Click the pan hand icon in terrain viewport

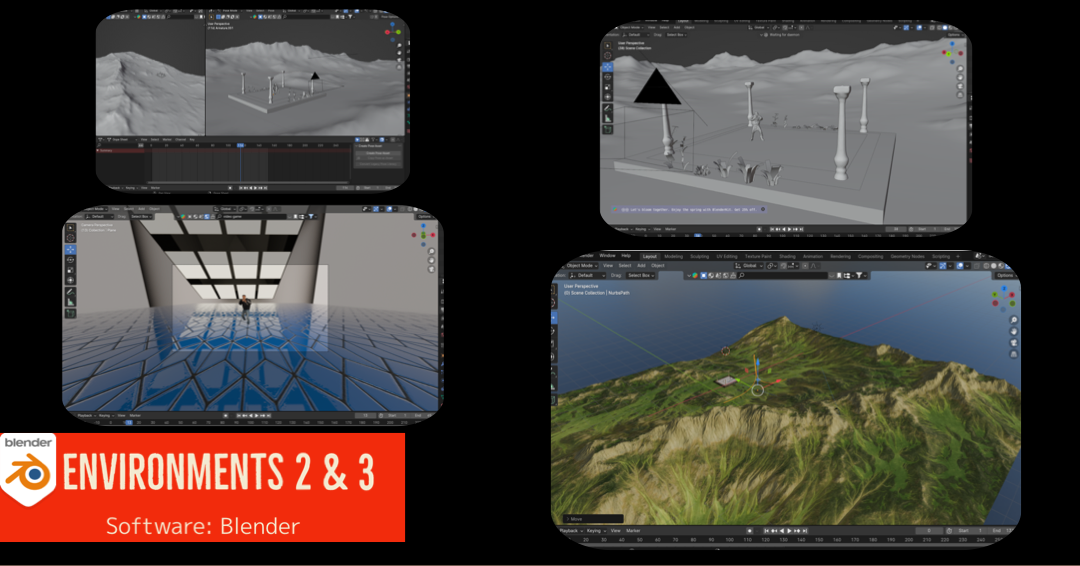pos(1014,331)
